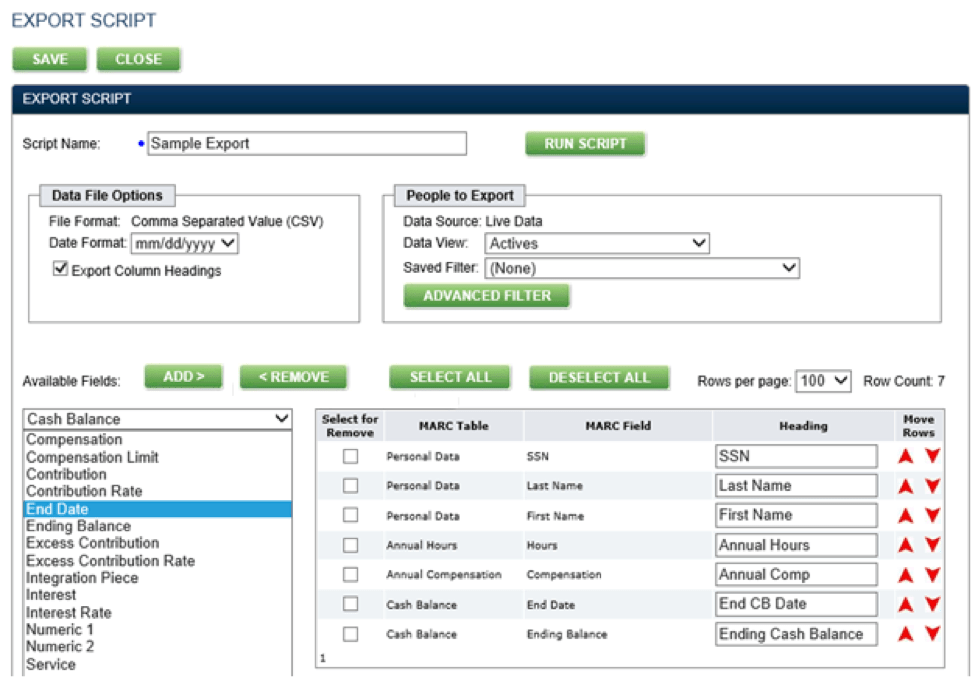Check the remove box for First Name row
The image size is (974, 679).
[x=350, y=515]
